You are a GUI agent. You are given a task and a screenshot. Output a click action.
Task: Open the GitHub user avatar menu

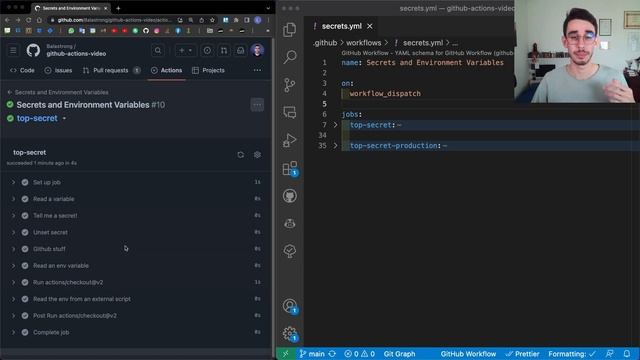coord(257,51)
